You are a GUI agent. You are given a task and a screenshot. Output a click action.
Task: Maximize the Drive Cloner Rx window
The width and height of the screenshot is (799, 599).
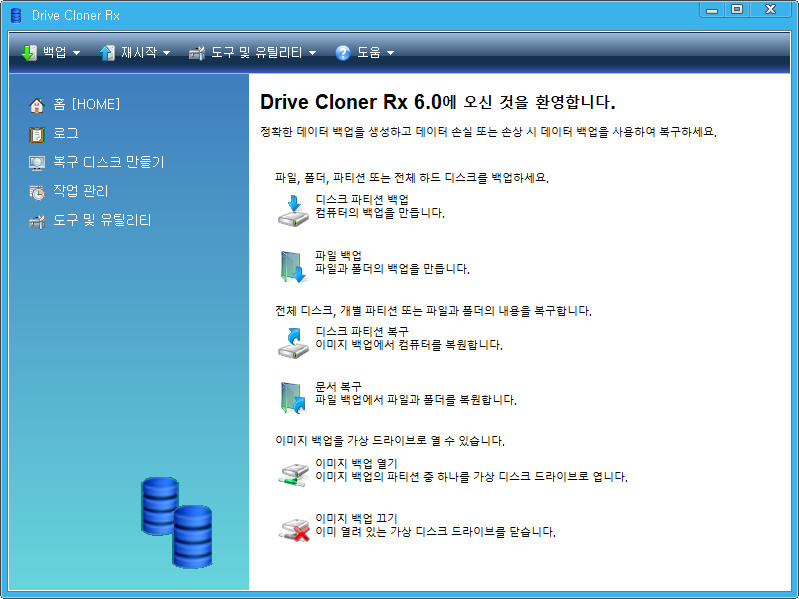[x=737, y=10]
